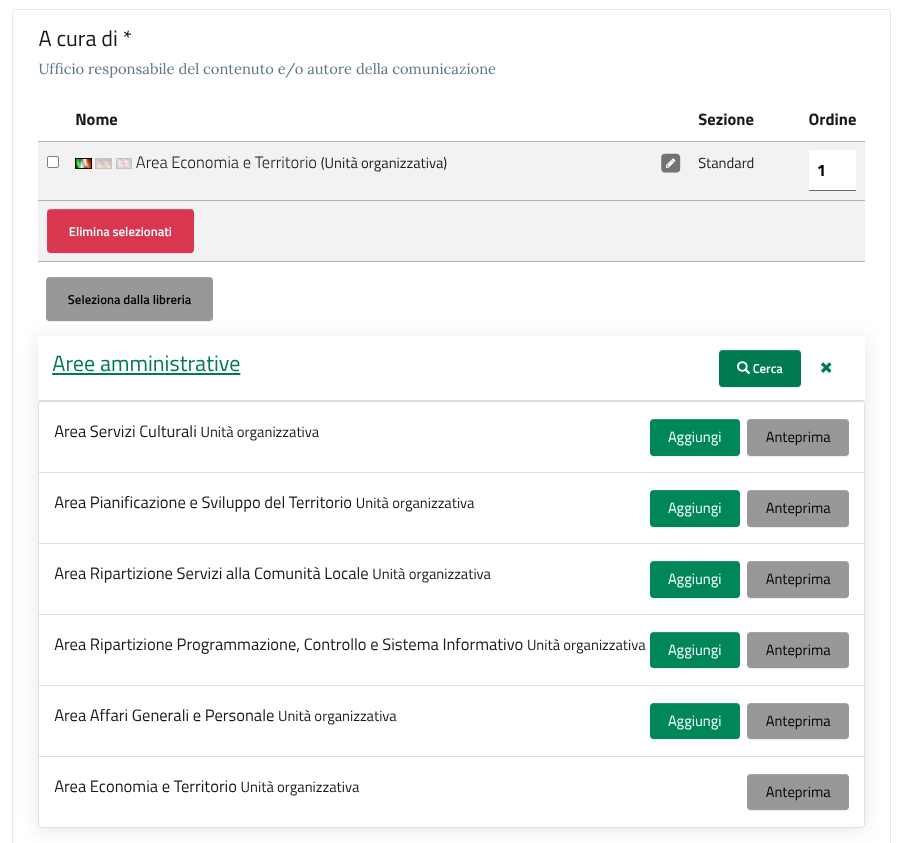Click the Seleziona dalla libreria button
The image size is (906, 843).
[x=129, y=299]
